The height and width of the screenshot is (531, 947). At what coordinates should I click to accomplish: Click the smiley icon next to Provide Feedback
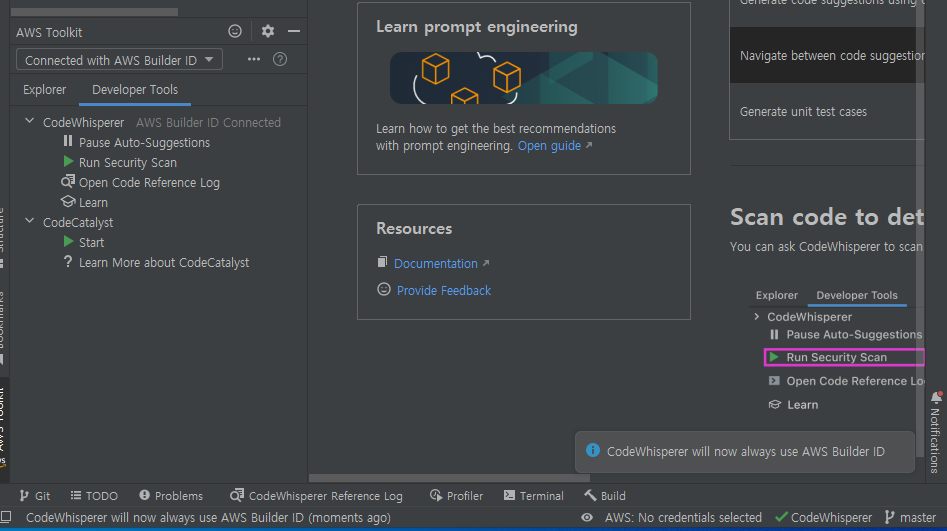coord(384,289)
